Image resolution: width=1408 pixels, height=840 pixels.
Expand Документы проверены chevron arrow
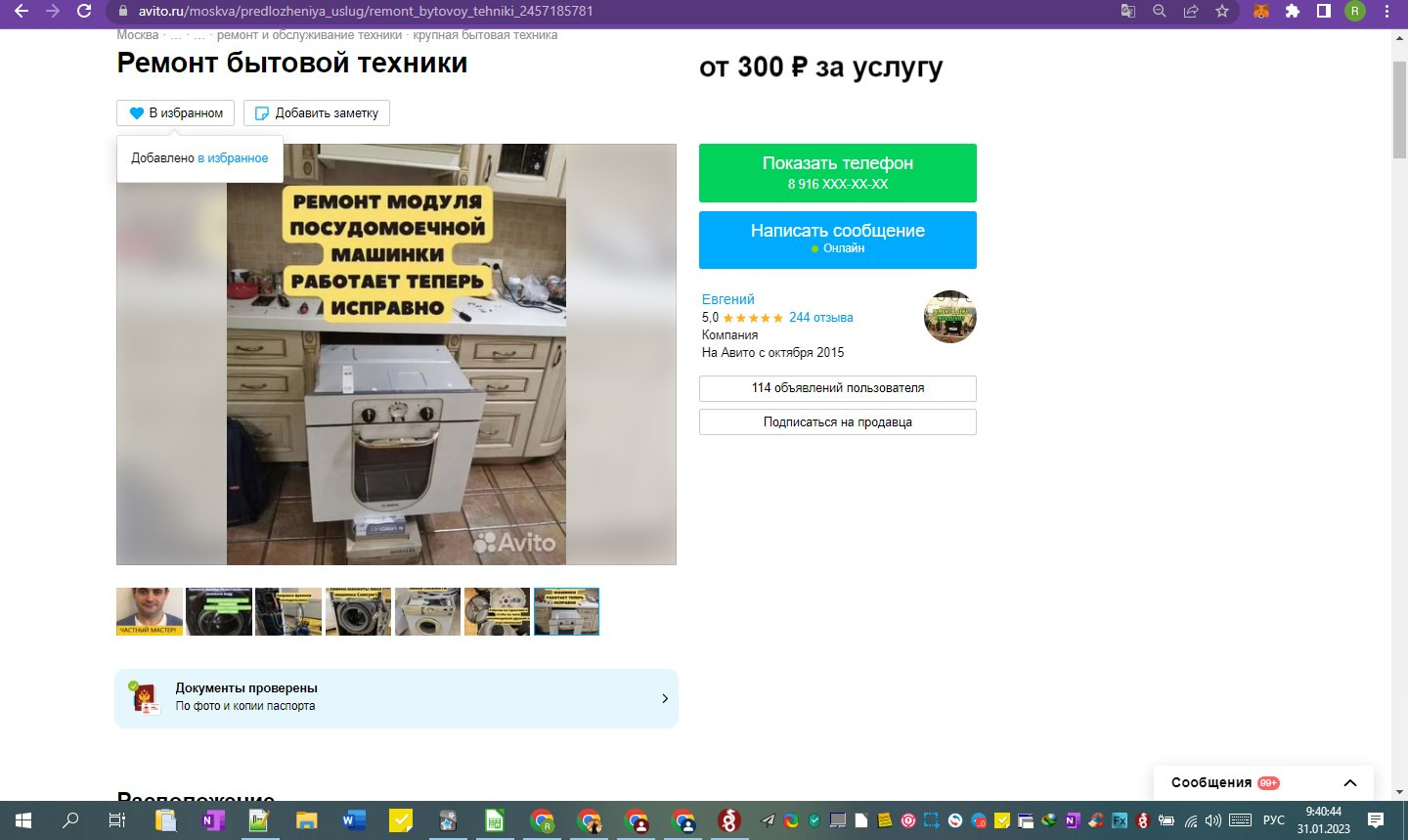tap(665, 698)
